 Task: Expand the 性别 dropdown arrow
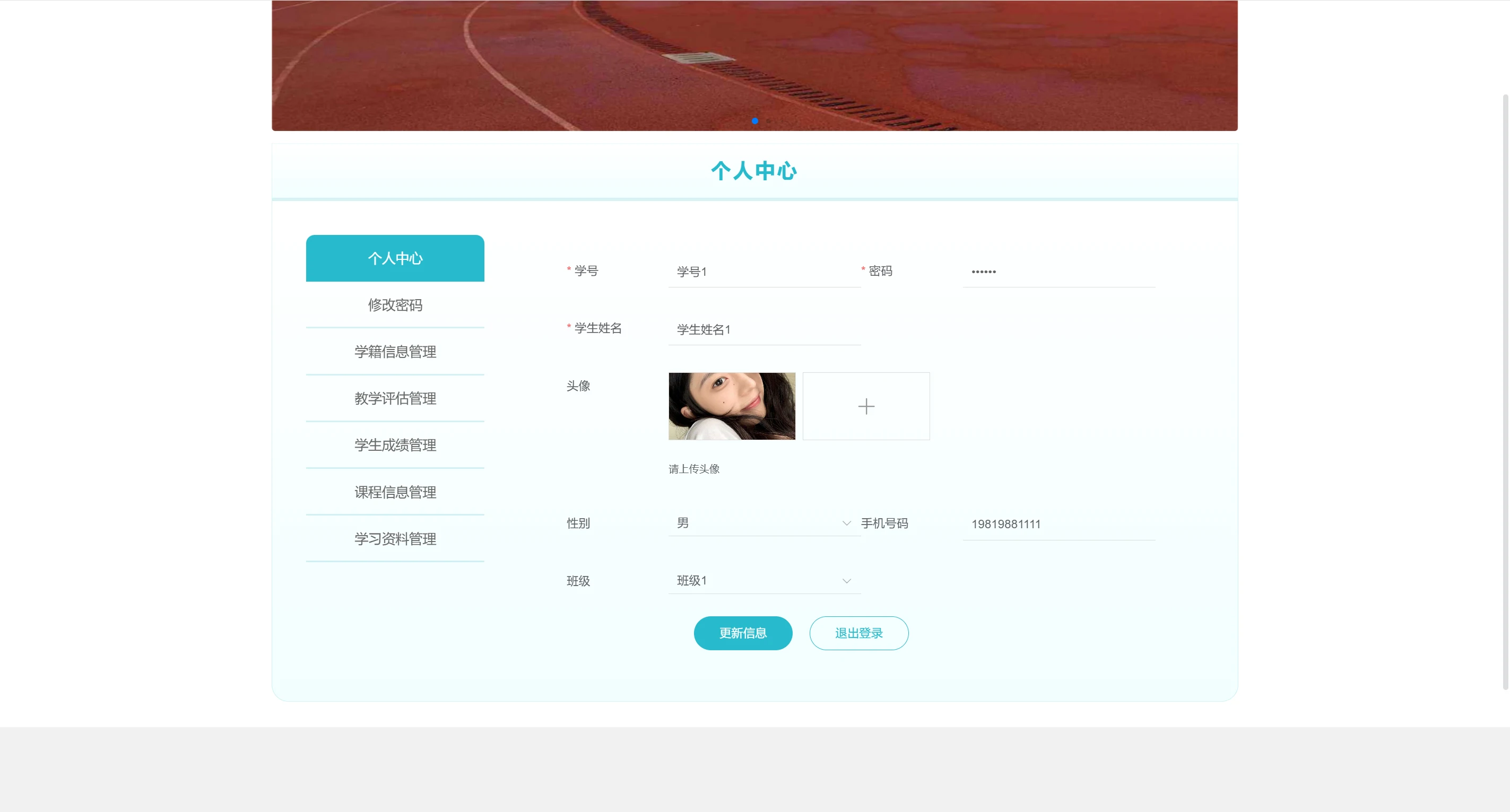click(846, 523)
